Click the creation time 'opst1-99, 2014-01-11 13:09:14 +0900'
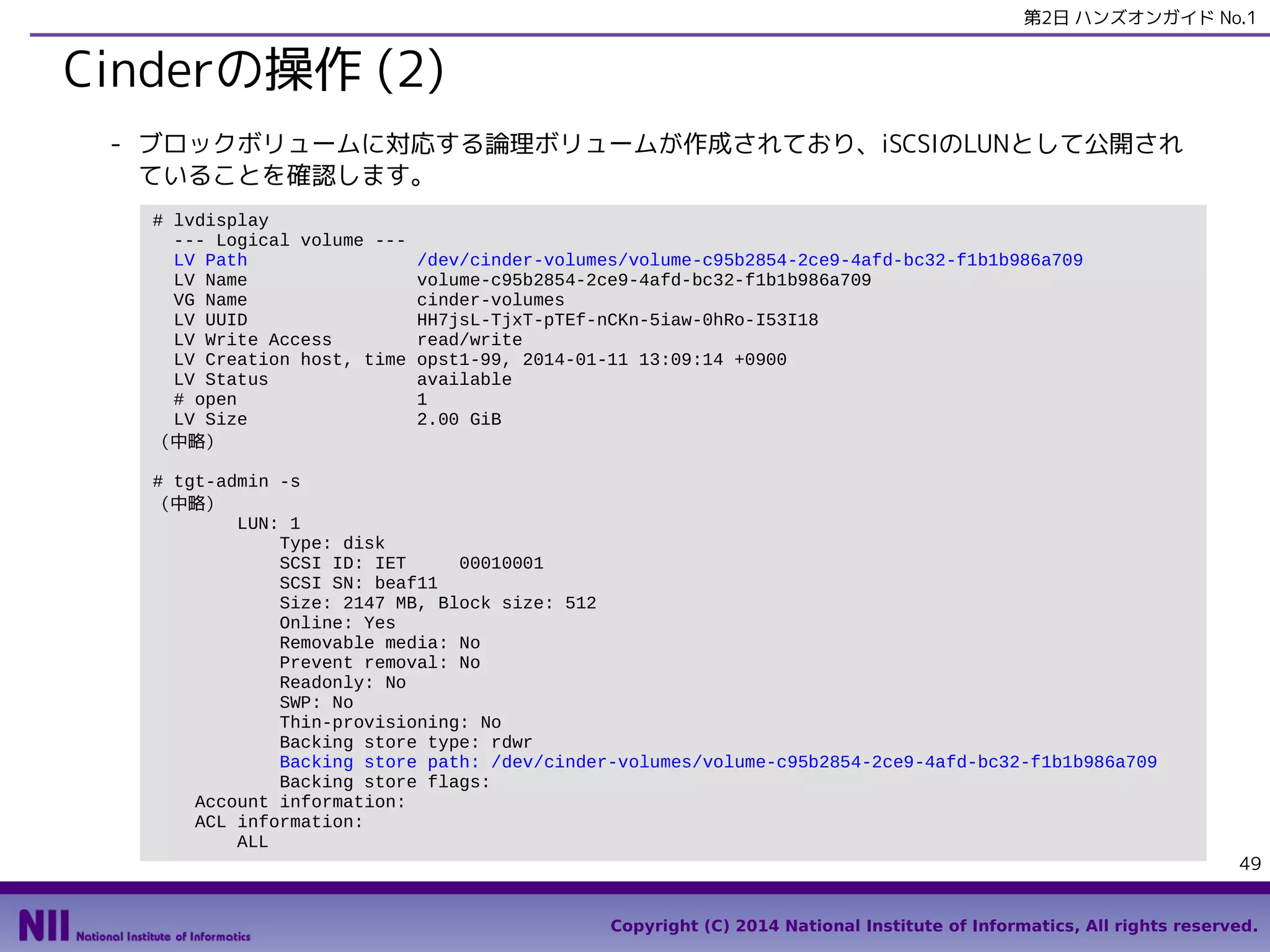1270x952 pixels. [x=602, y=359]
